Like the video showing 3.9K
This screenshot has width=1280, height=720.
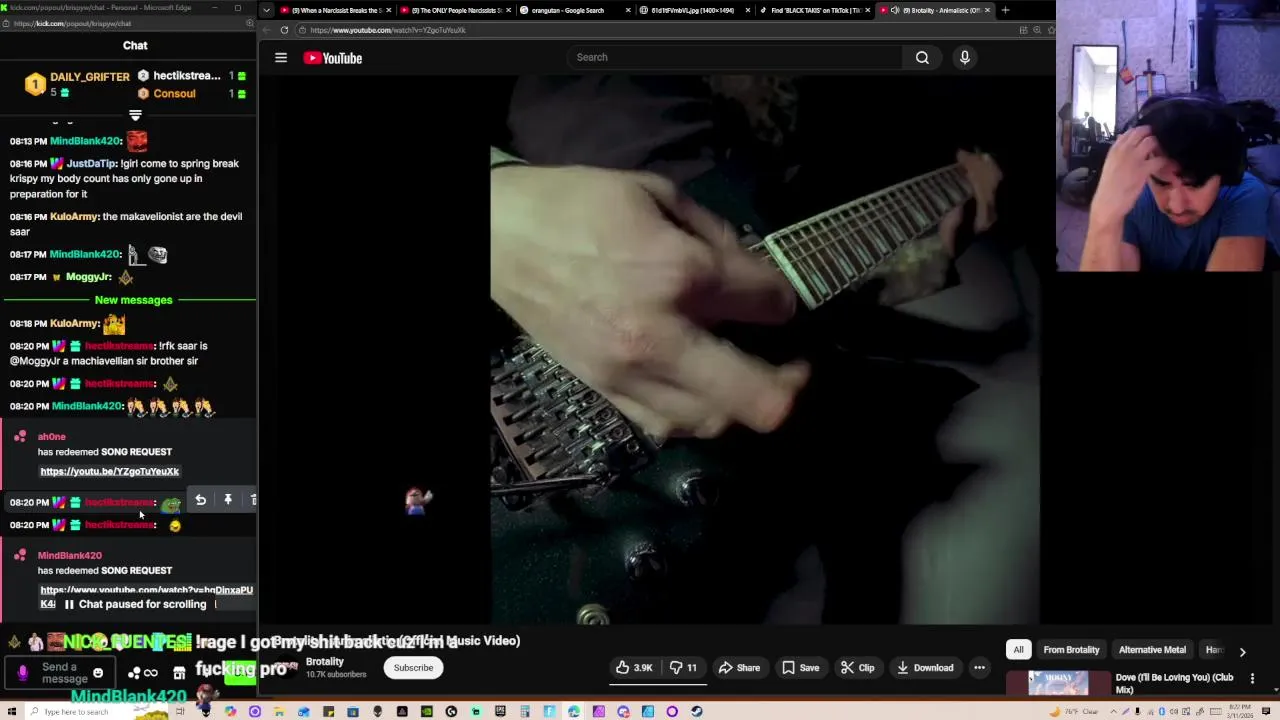click(x=634, y=668)
